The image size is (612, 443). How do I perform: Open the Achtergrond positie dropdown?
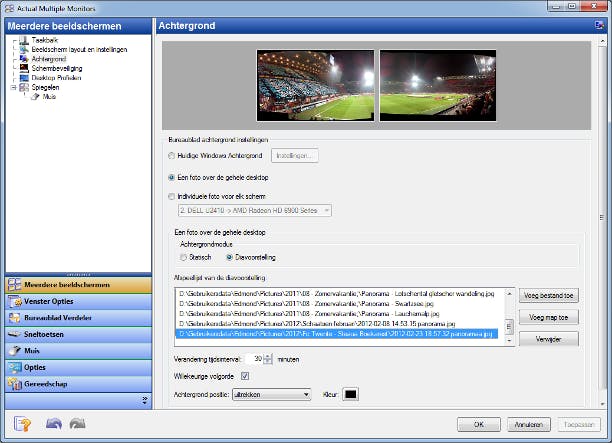point(272,394)
